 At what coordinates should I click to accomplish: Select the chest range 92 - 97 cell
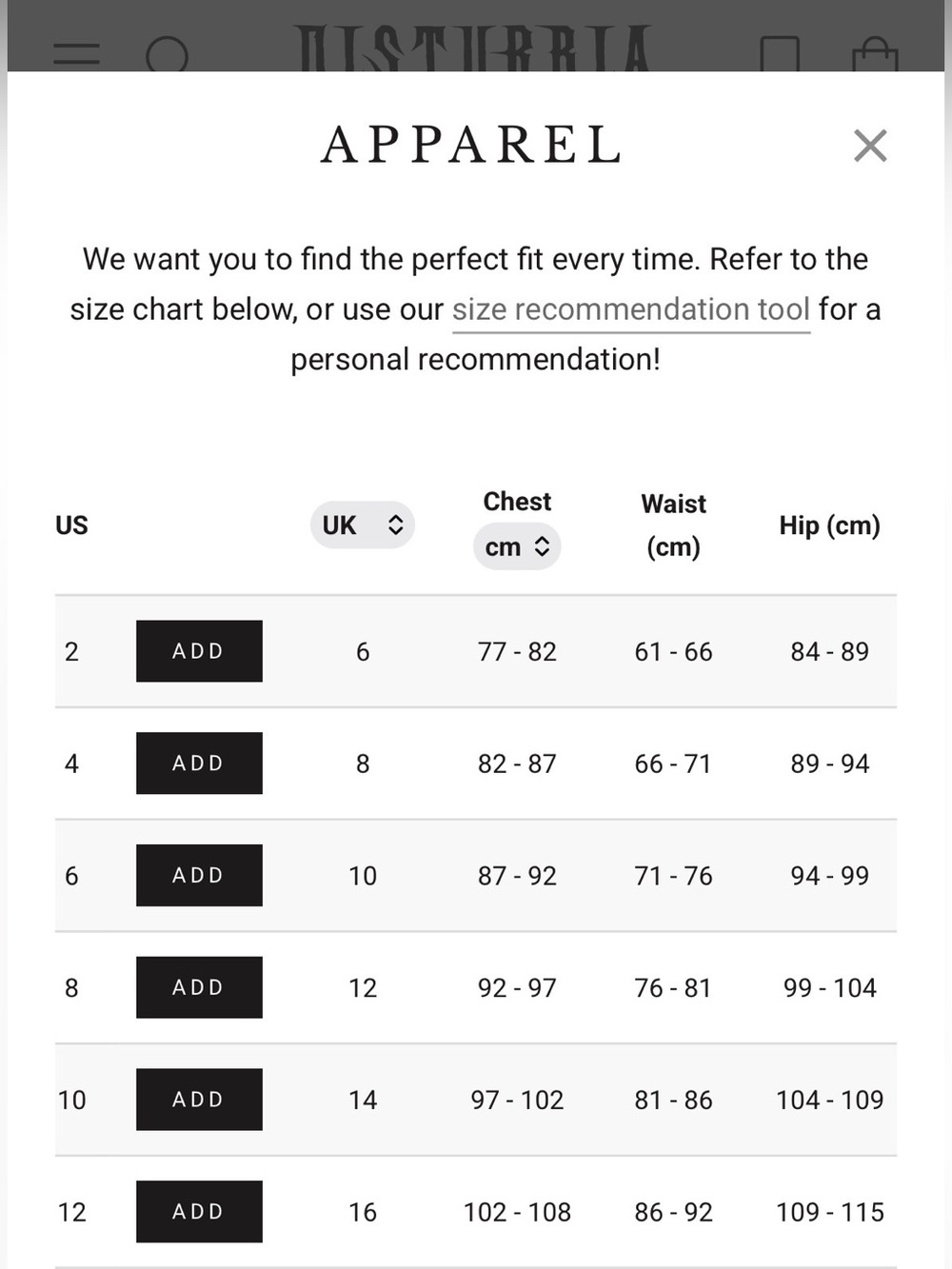pyautogui.click(x=517, y=987)
